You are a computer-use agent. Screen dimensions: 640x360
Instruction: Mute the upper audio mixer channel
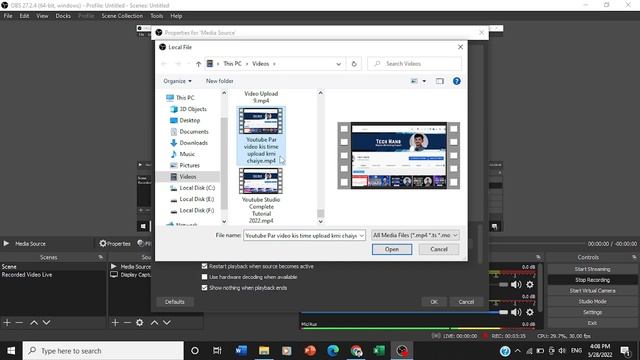(516, 284)
